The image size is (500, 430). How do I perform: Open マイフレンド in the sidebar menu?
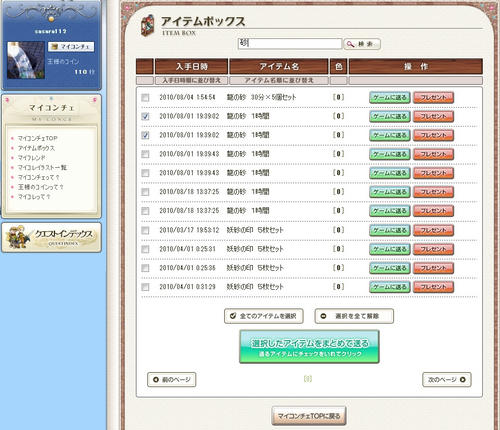pyautogui.click(x=31, y=158)
